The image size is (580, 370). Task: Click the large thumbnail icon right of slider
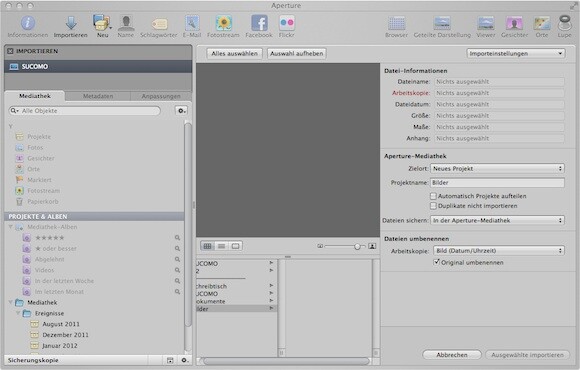pyautogui.click(x=372, y=246)
